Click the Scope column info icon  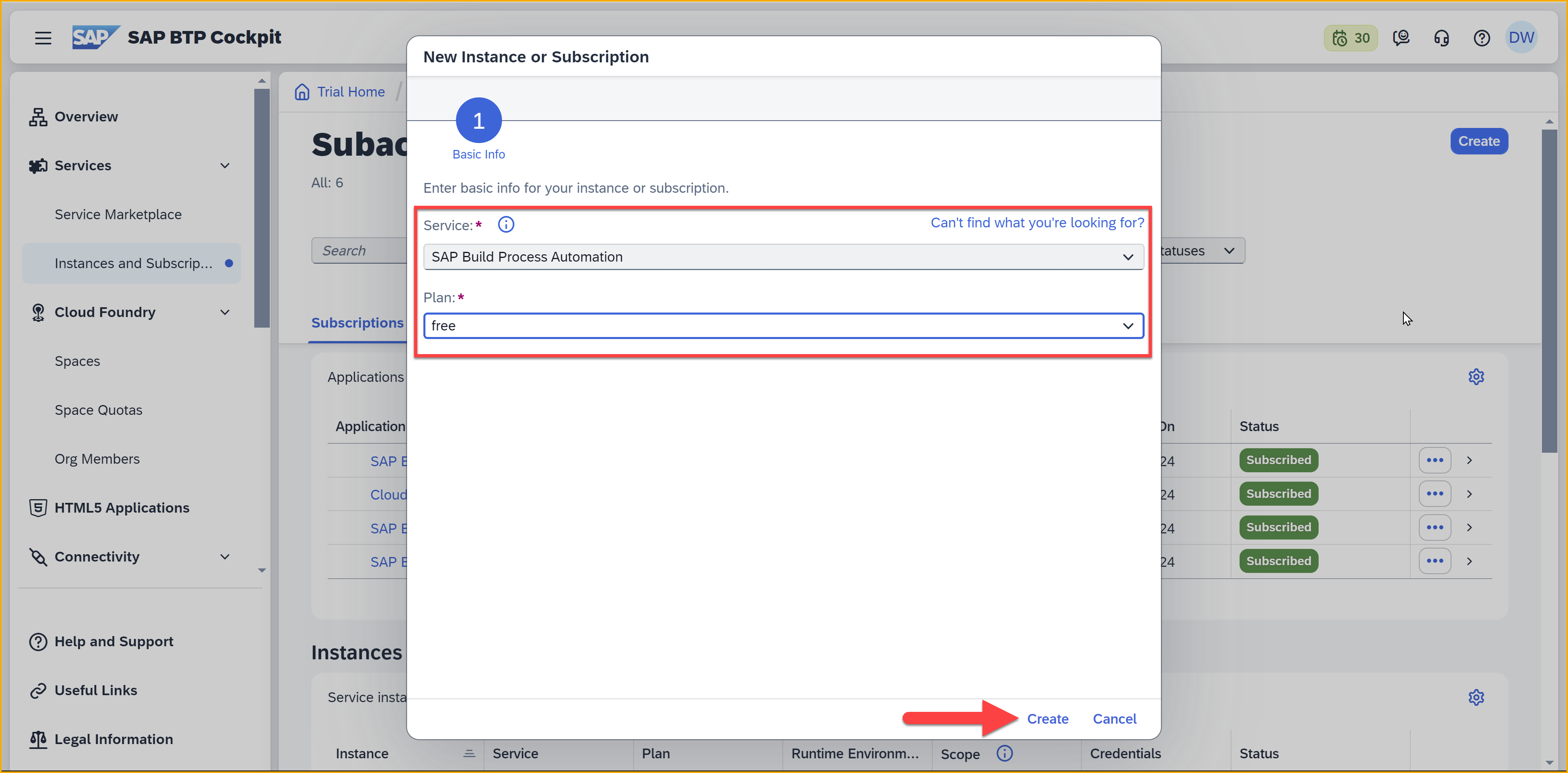pos(1004,753)
